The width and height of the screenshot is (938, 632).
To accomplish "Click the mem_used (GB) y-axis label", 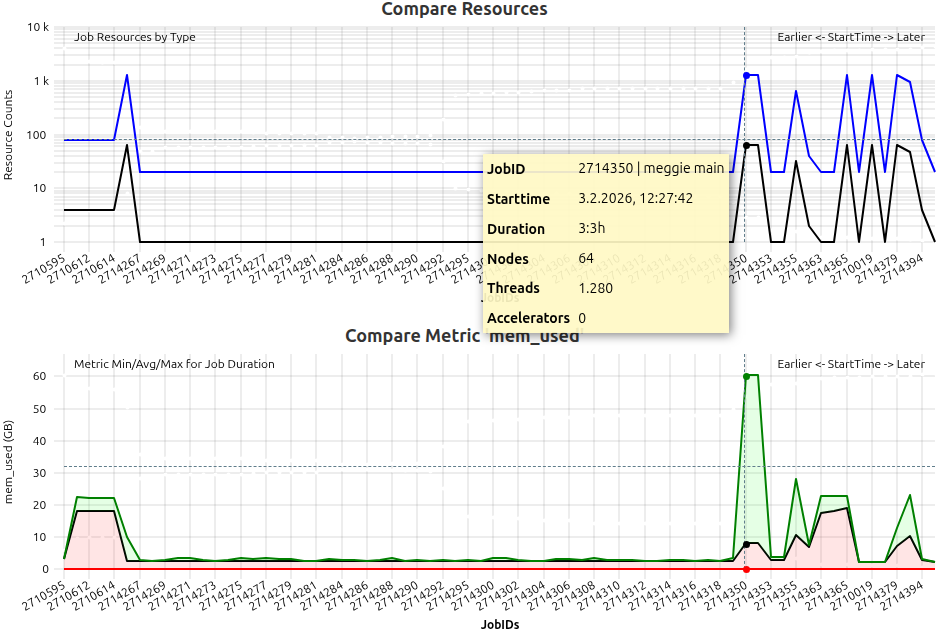I will pos(10,462).
